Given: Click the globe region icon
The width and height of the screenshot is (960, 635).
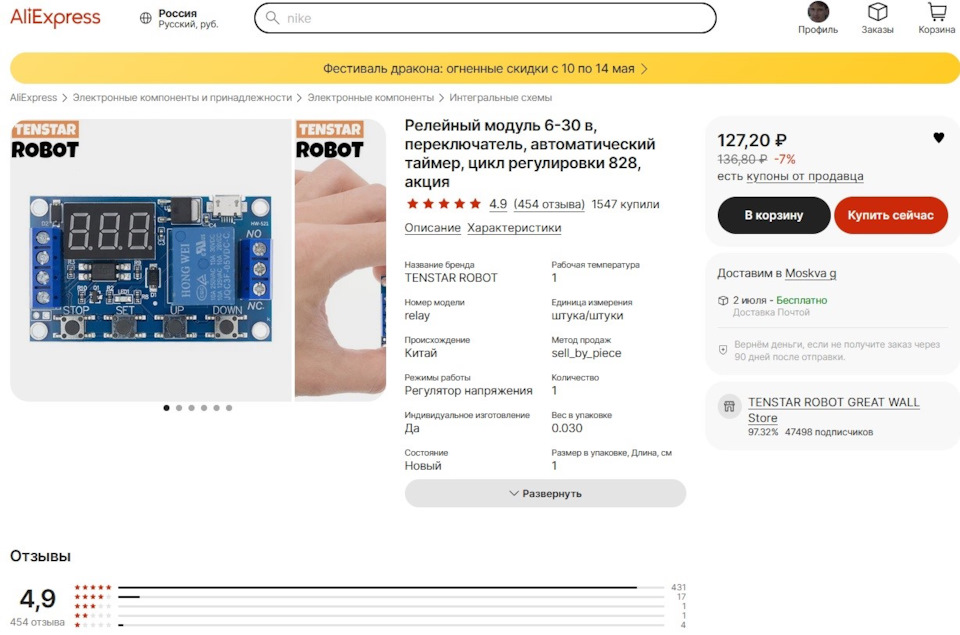Looking at the screenshot, I should point(145,18).
